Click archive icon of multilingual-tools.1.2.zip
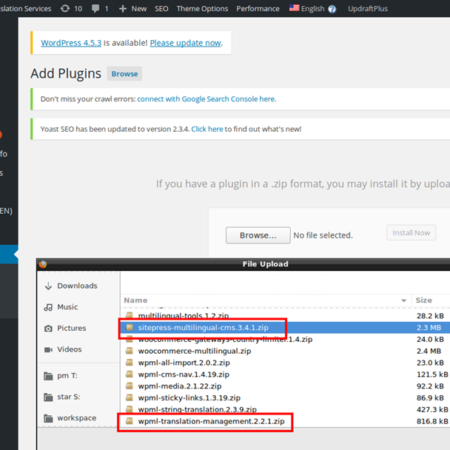 (x=129, y=315)
